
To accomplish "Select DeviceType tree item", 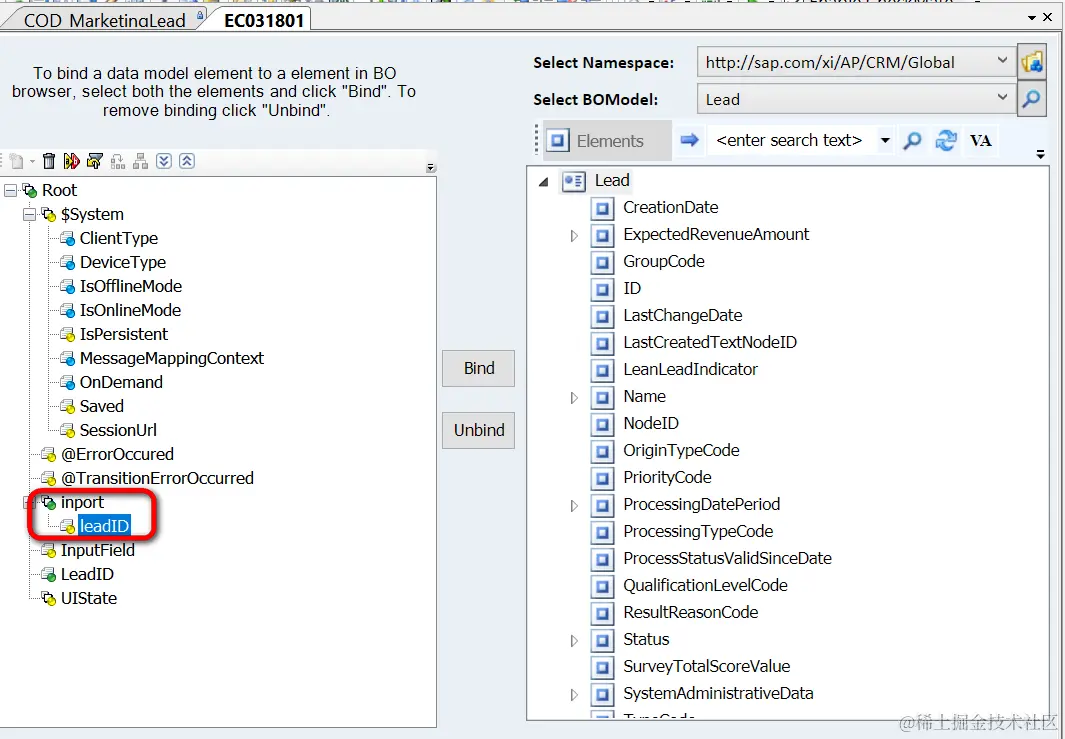I will 122,262.
